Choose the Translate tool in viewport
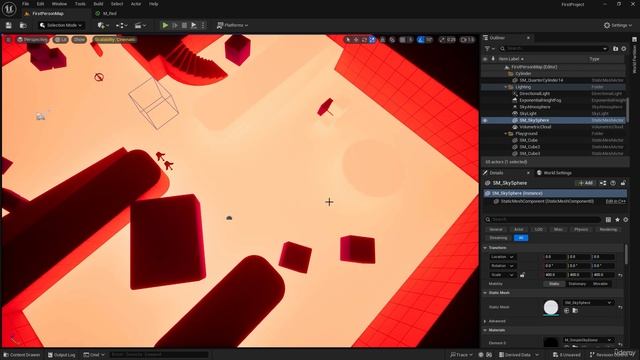 356,40
